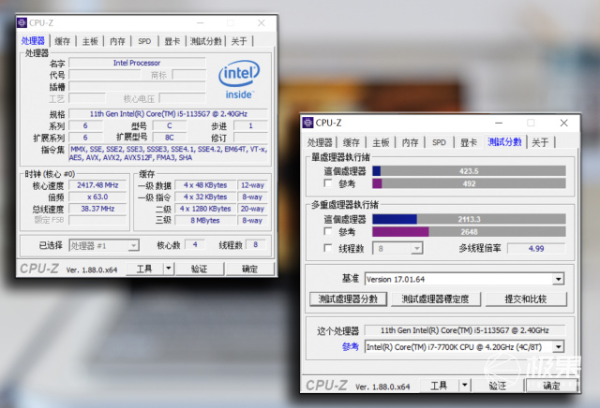Click 验证 button in right CPU-Z window

coord(497,385)
